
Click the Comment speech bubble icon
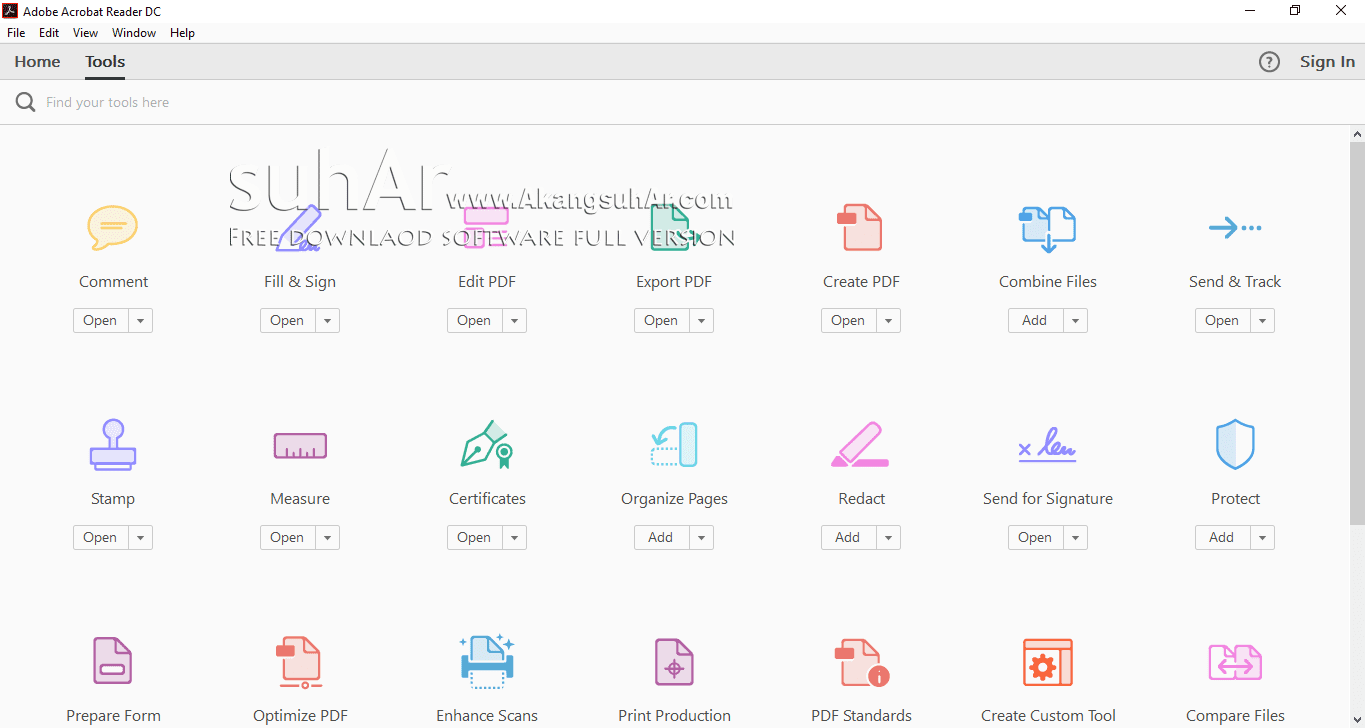pos(113,227)
